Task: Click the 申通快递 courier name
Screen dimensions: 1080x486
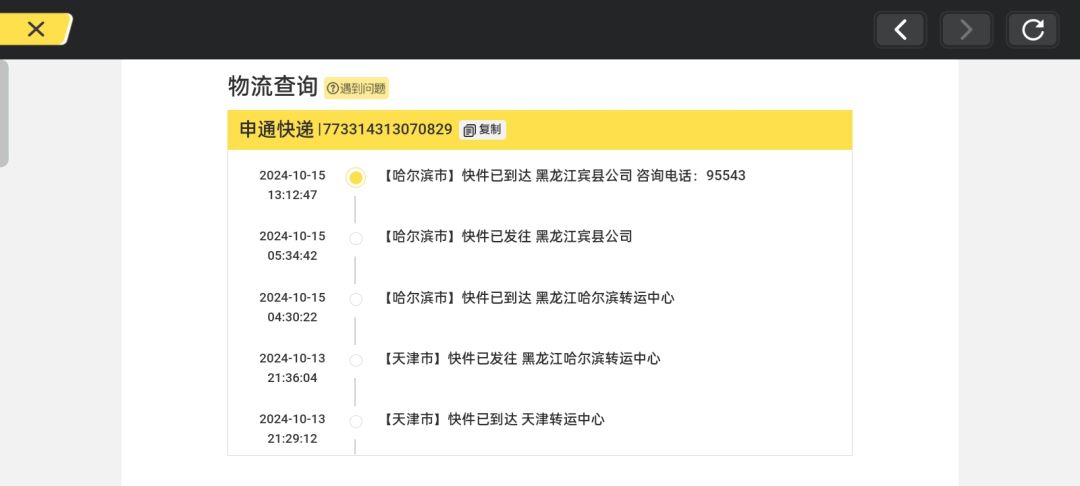Action: click(276, 129)
